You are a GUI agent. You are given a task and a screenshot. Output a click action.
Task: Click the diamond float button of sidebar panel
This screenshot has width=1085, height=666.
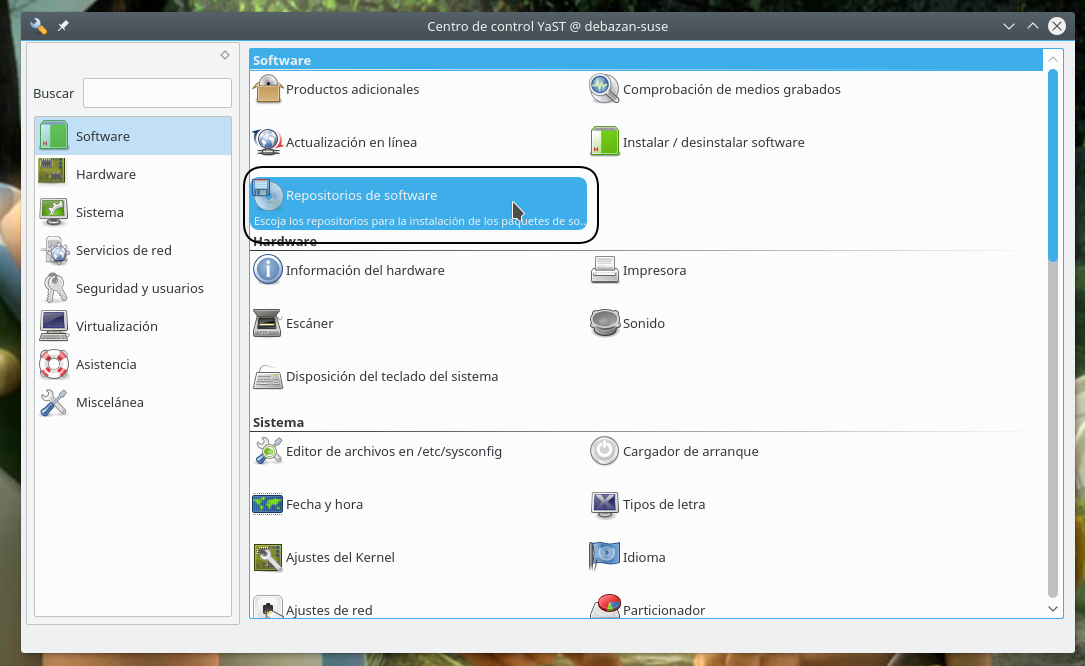pos(225,55)
